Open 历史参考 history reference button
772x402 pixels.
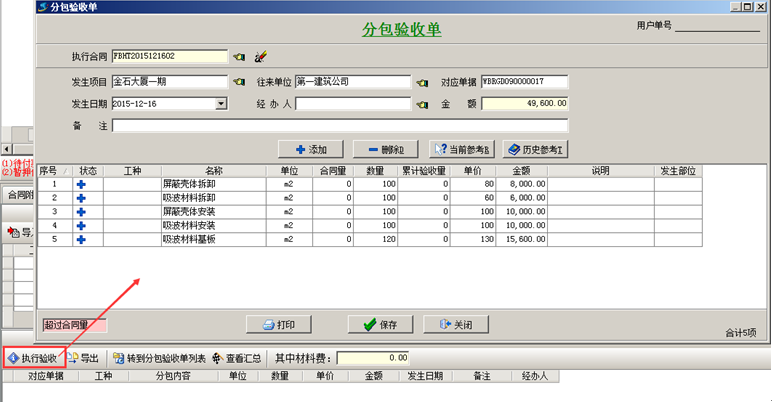[x=536, y=149]
